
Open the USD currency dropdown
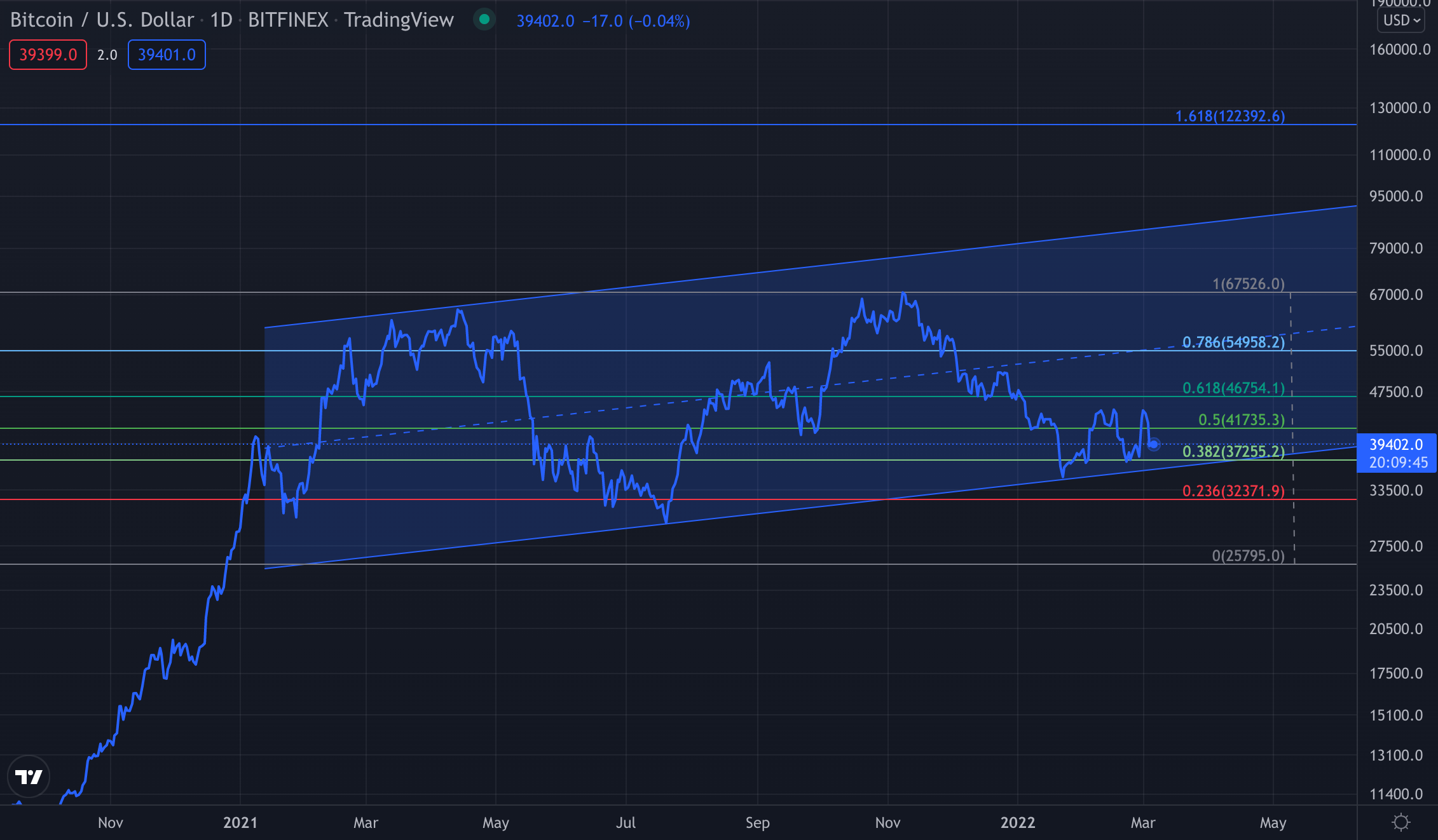[x=1401, y=20]
